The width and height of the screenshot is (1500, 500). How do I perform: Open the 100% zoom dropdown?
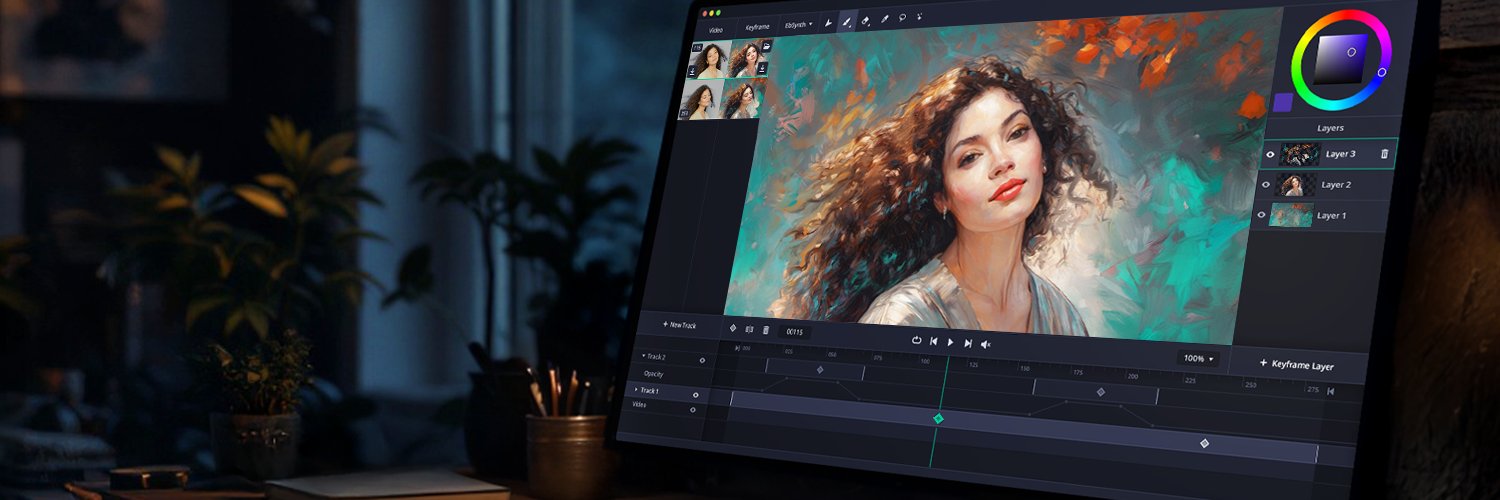(1198, 358)
